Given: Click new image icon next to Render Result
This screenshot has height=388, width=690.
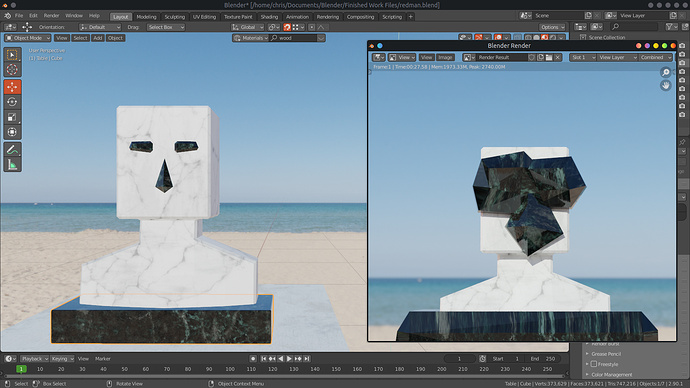Looking at the screenshot, I should click(540, 58).
